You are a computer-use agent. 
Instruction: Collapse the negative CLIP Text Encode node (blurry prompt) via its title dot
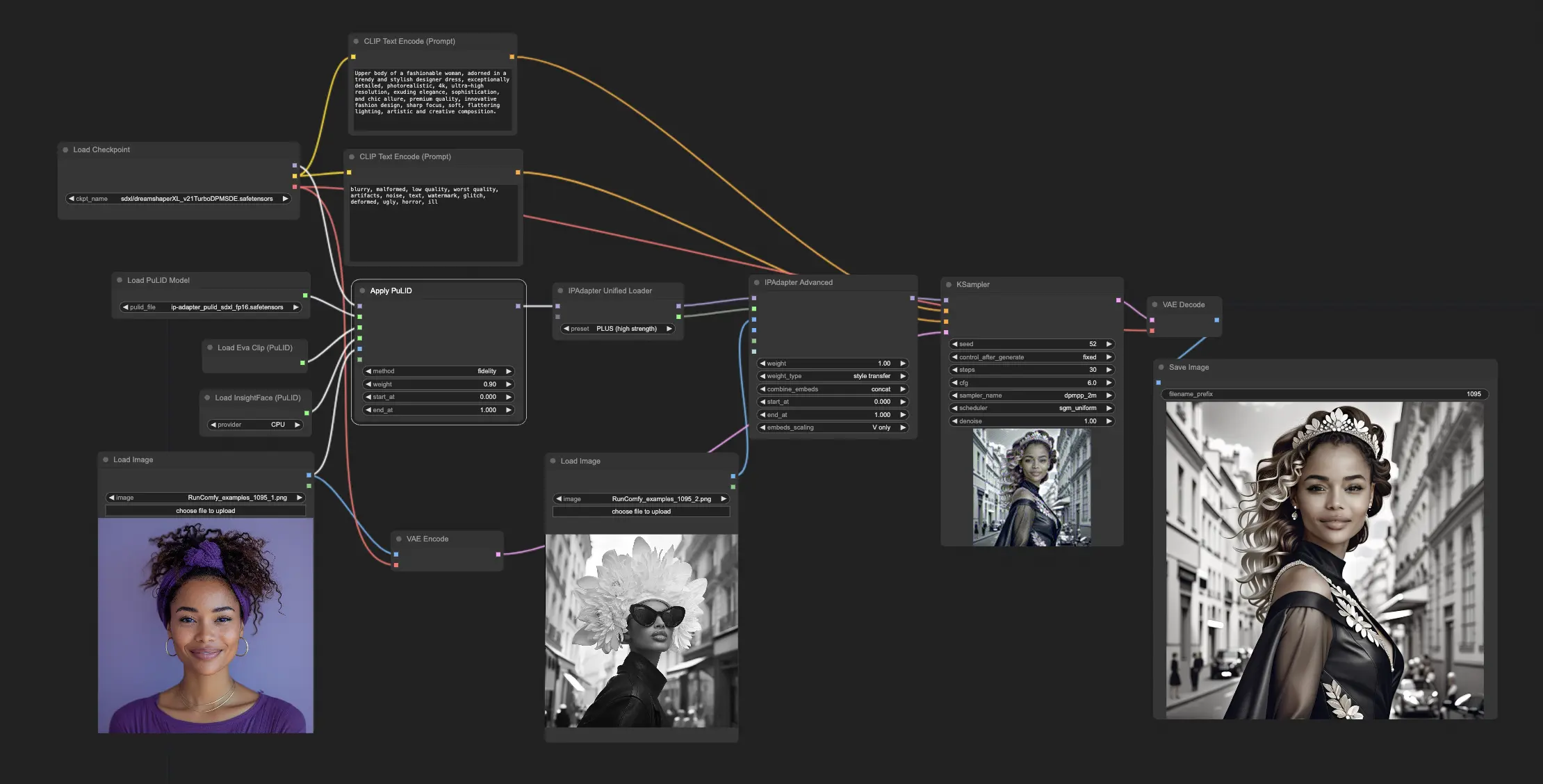[352, 157]
